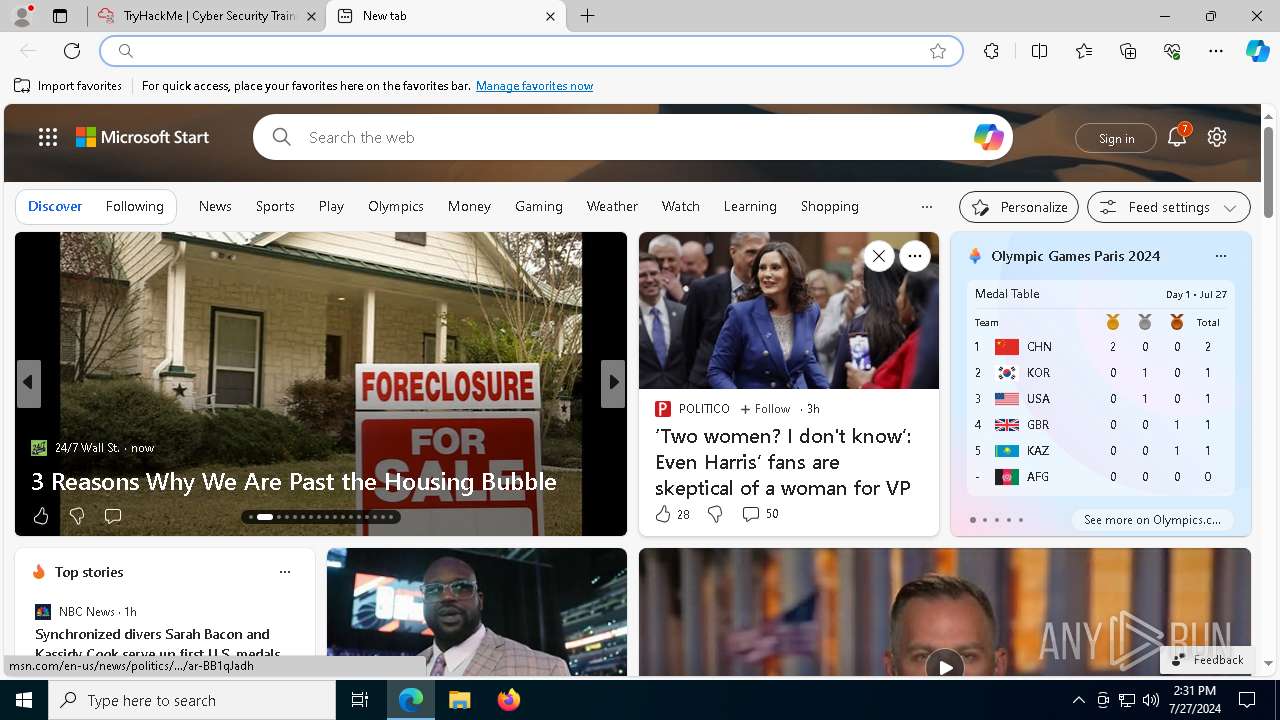Like the Politico Harris article
This screenshot has height=720, width=1280.
tap(672, 514)
